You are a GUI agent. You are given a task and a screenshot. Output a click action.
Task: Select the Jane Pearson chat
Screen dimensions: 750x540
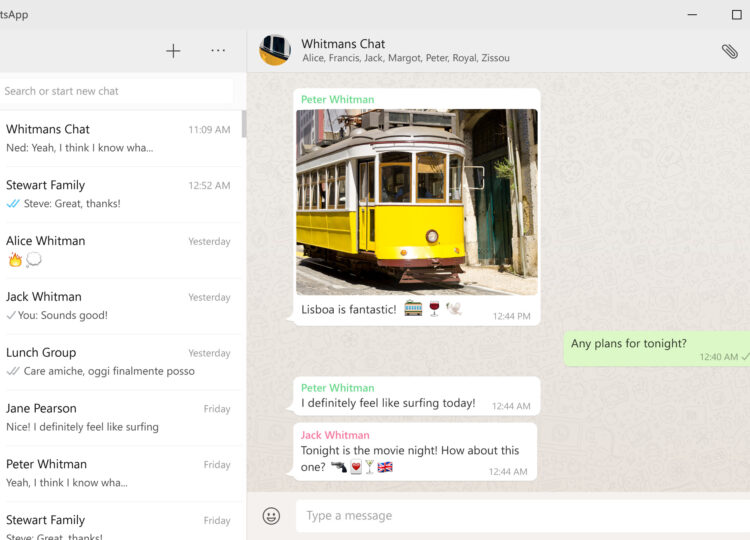(118, 418)
